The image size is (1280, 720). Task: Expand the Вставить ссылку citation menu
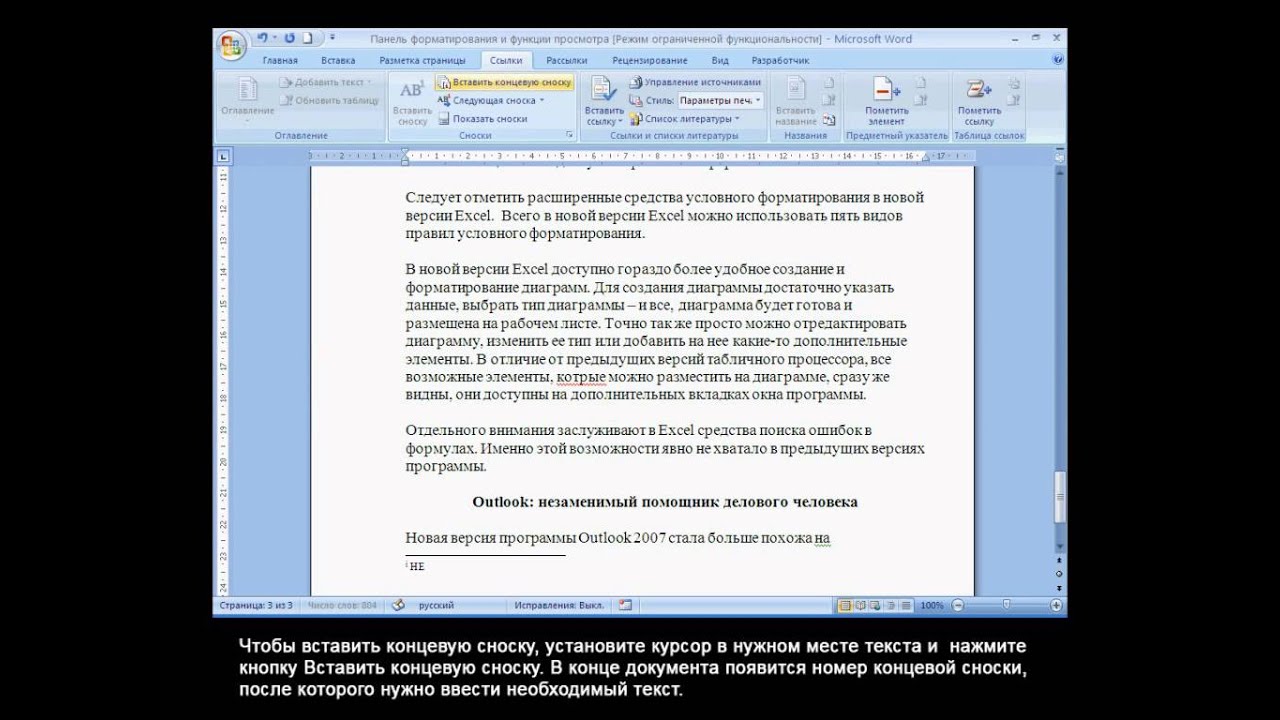point(603,101)
